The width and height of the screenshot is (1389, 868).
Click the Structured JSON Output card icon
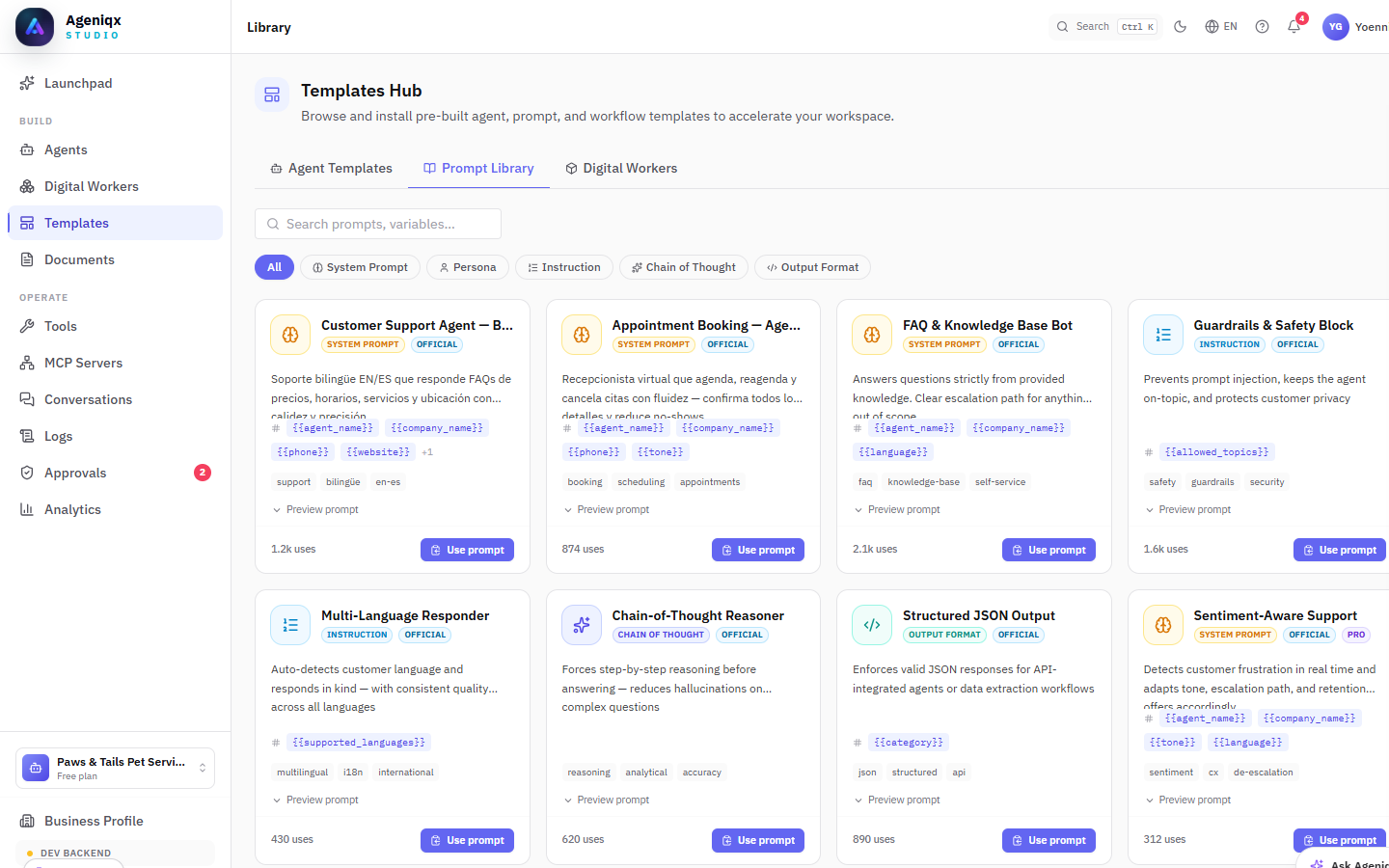872,625
